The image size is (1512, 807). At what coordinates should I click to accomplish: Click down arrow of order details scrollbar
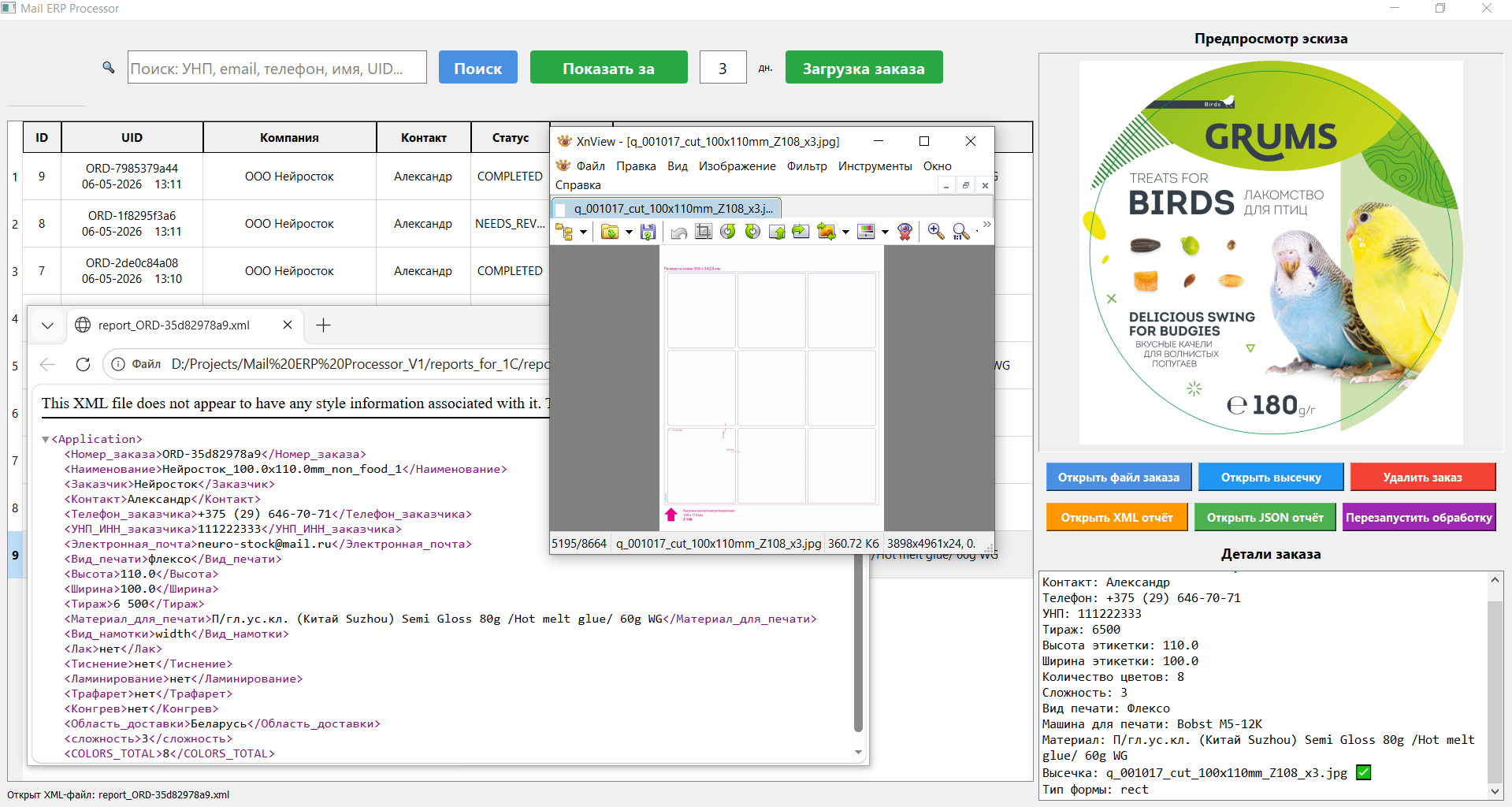(x=1495, y=791)
